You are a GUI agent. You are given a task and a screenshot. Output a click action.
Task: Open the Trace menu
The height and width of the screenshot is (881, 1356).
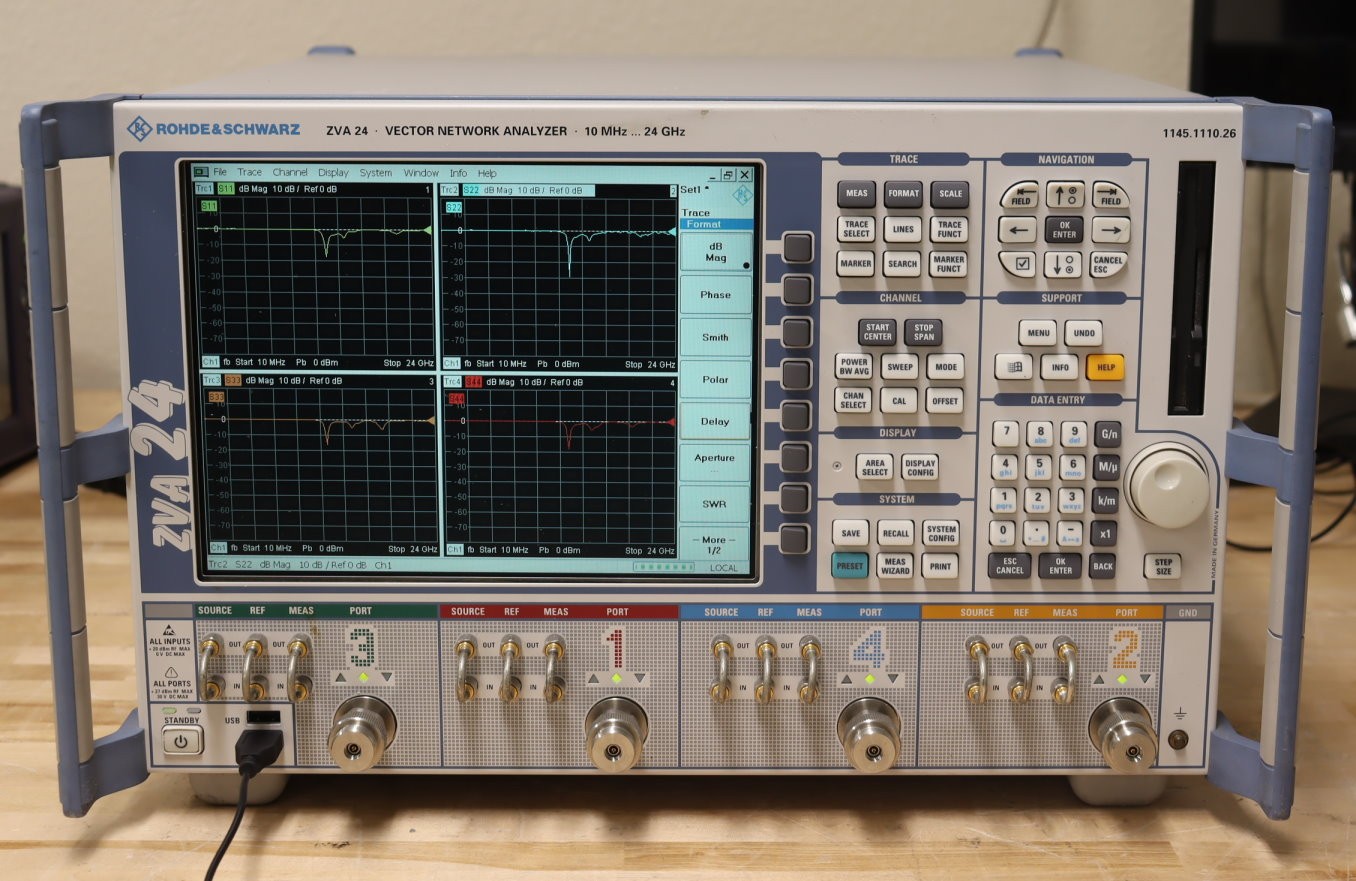[x=249, y=172]
